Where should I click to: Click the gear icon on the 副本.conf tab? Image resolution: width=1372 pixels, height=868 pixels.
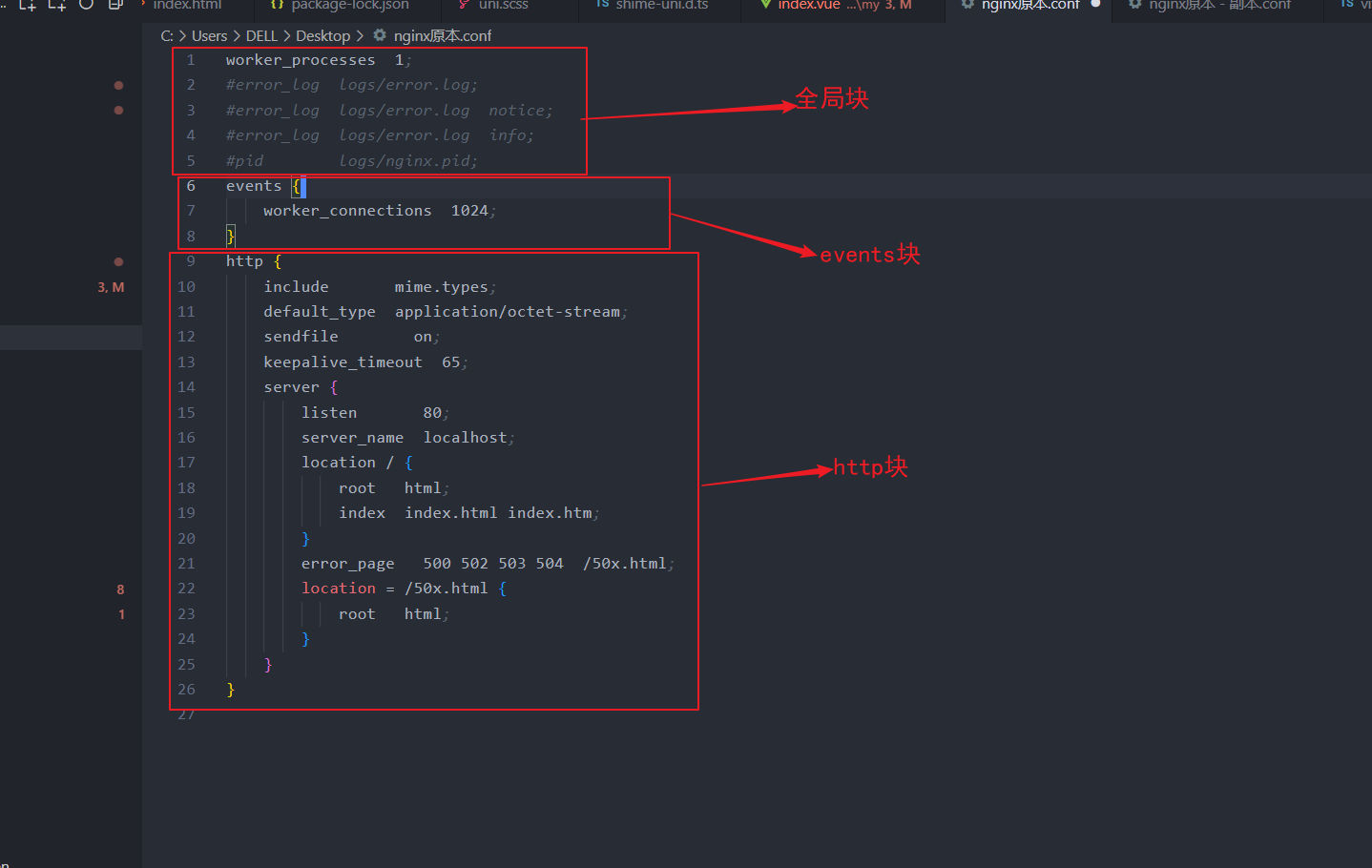click(x=1134, y=4)
